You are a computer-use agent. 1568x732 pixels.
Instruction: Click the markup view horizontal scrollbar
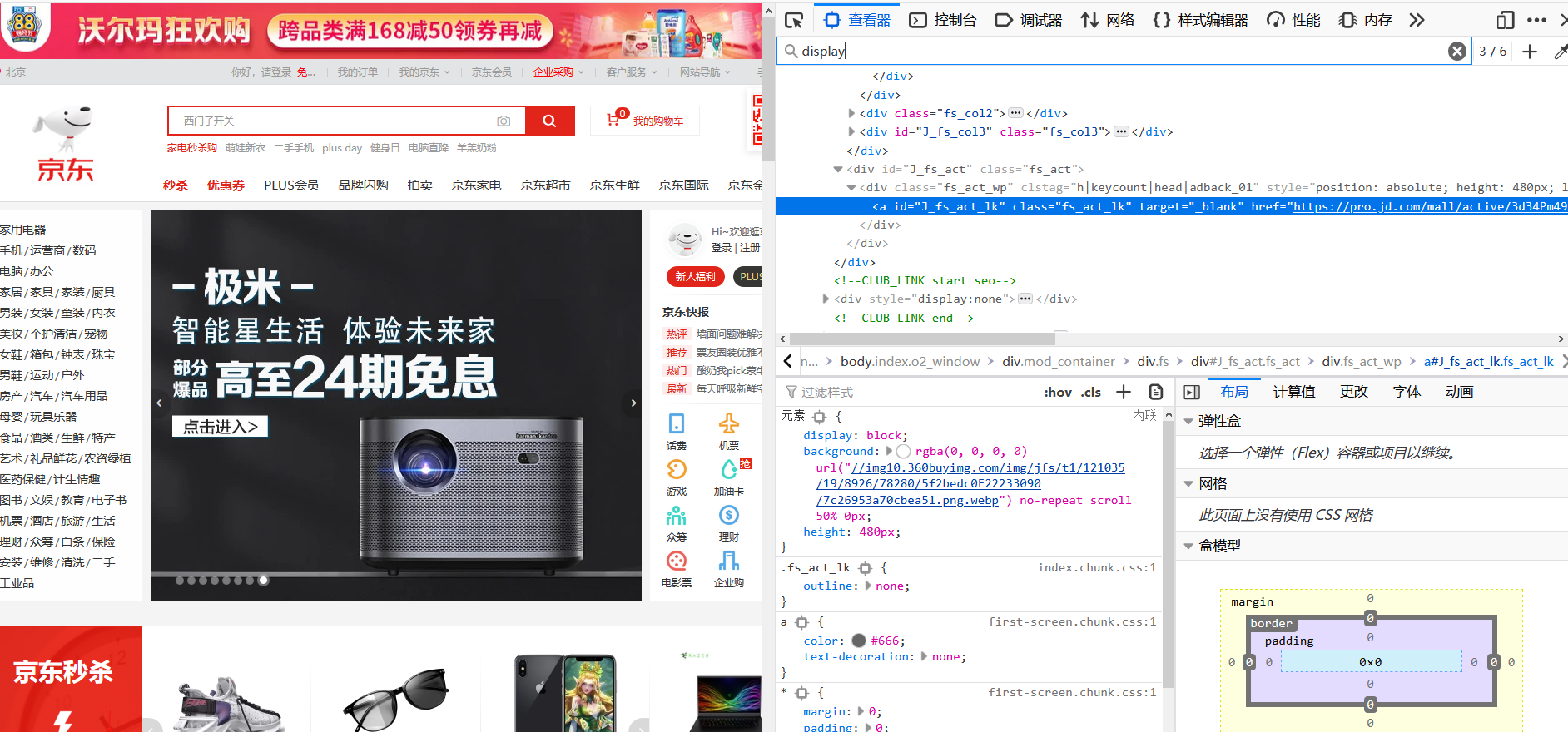click(x=922, y=339)
